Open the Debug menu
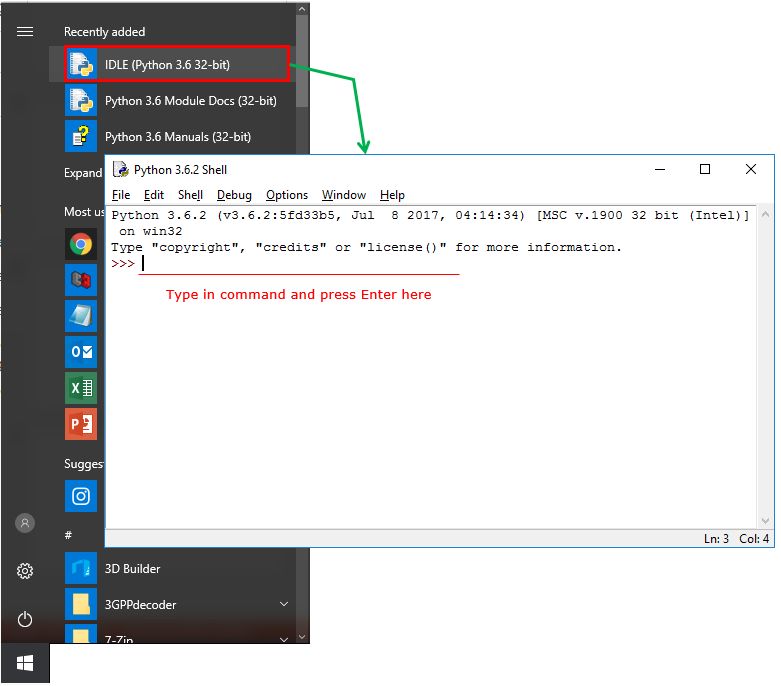781x686 pixels. click(x=234, y=195)
